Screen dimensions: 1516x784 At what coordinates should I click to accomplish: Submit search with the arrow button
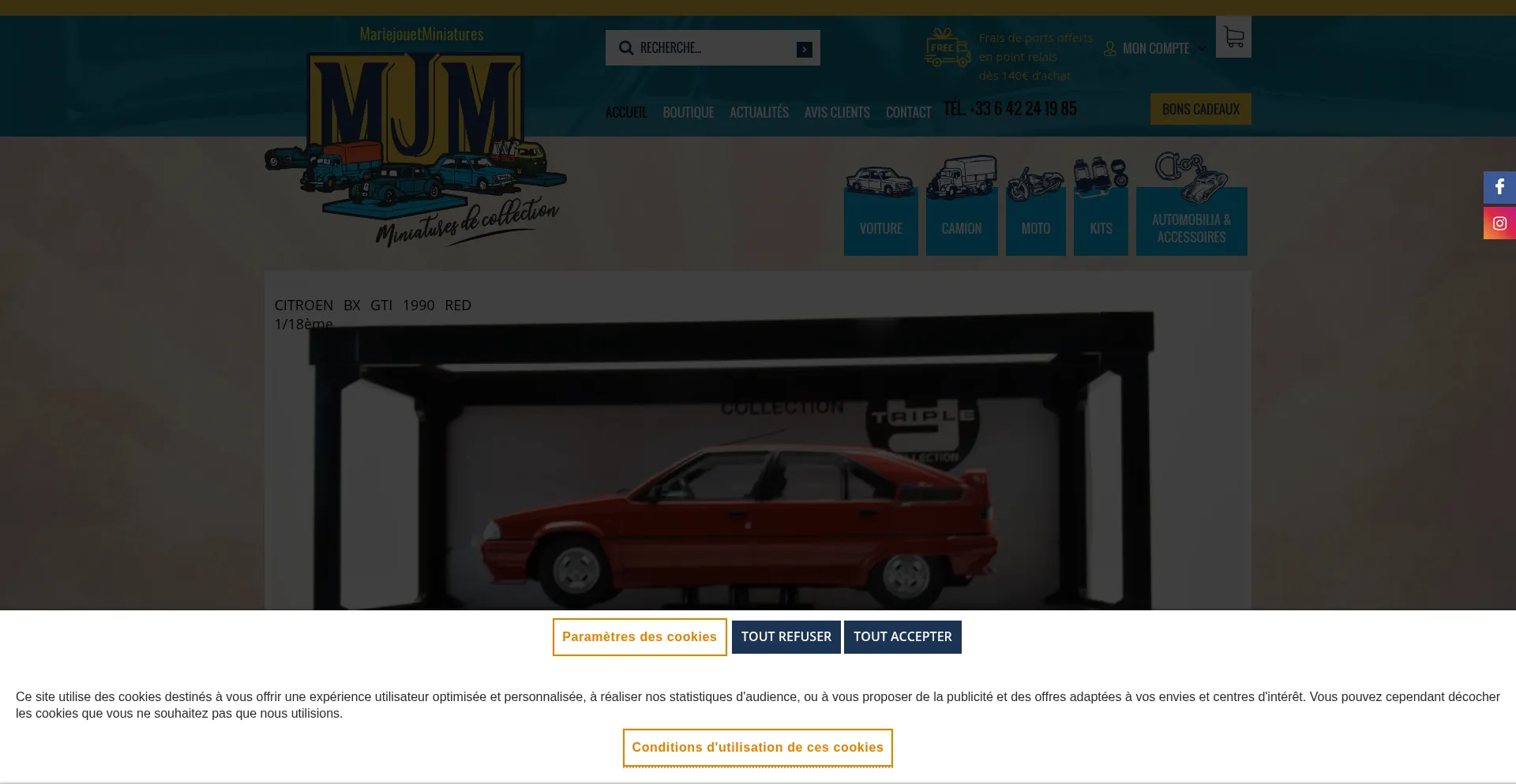click(805, 50)
